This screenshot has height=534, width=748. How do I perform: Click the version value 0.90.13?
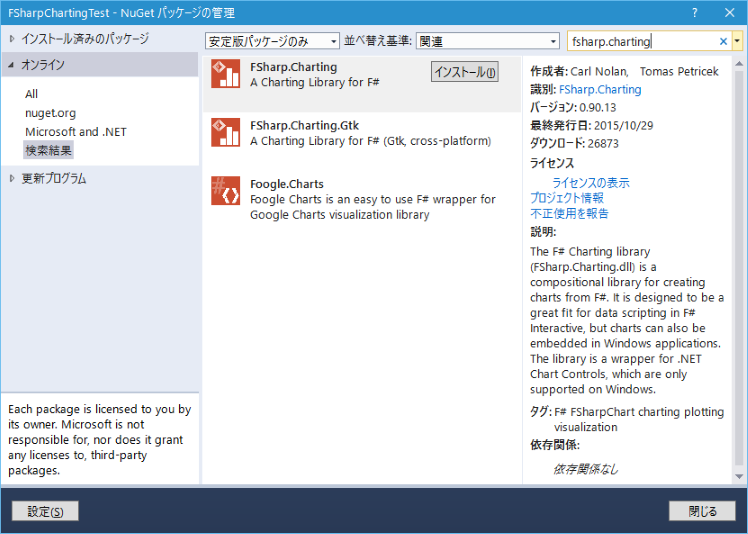tap(598, 107)
